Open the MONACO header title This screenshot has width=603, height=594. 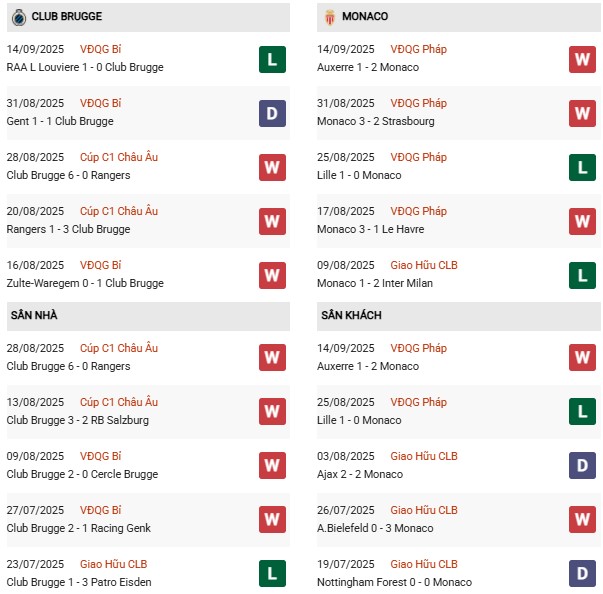coord(365,17)
